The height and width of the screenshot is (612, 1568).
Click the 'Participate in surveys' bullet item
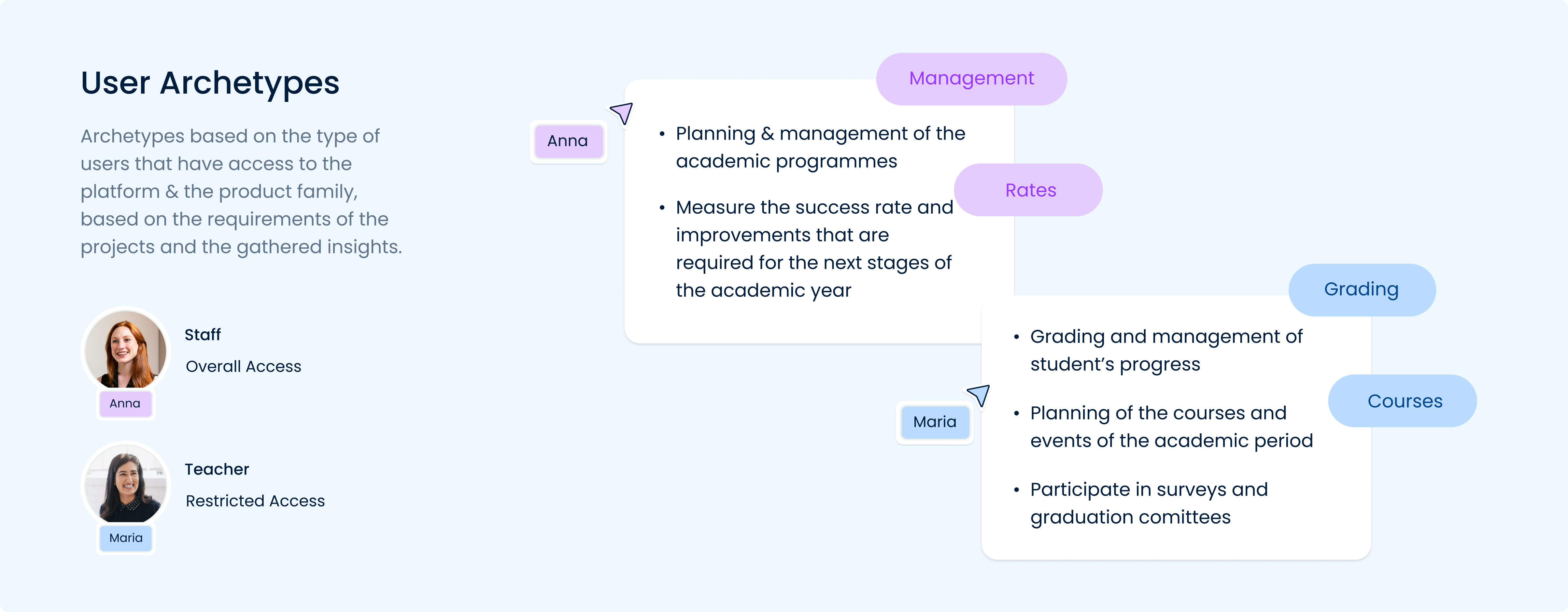point(1148,503)
